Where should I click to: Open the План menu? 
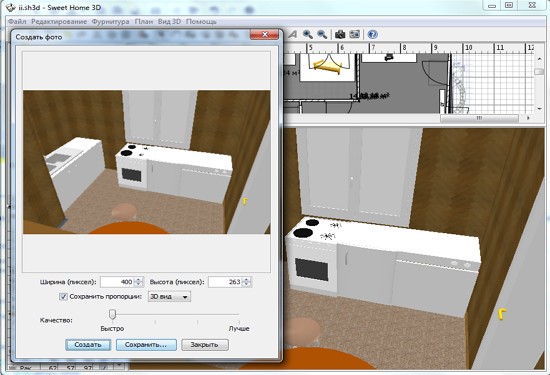pyautogui.click(x=144, y=21)
